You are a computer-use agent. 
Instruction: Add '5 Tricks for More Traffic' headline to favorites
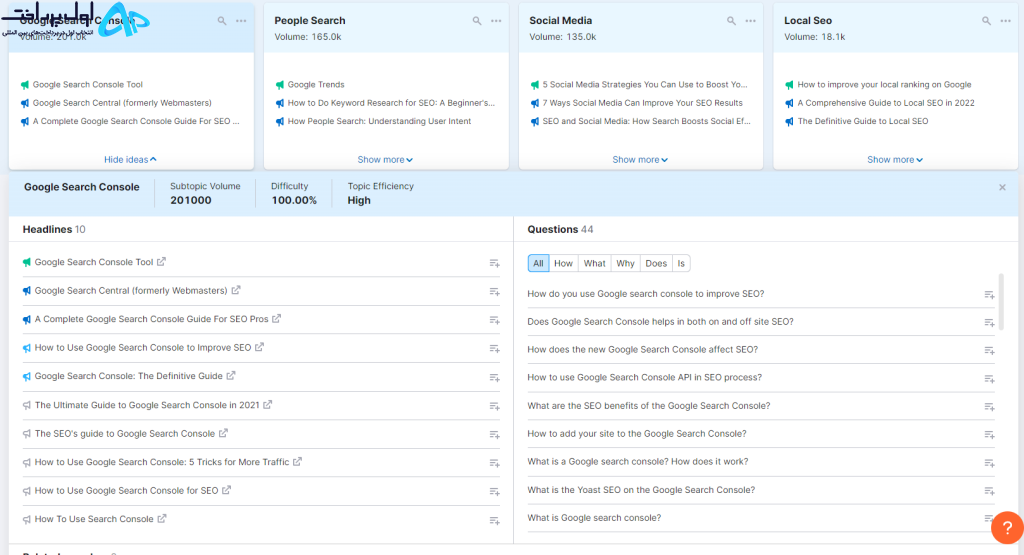pos(494,463)
